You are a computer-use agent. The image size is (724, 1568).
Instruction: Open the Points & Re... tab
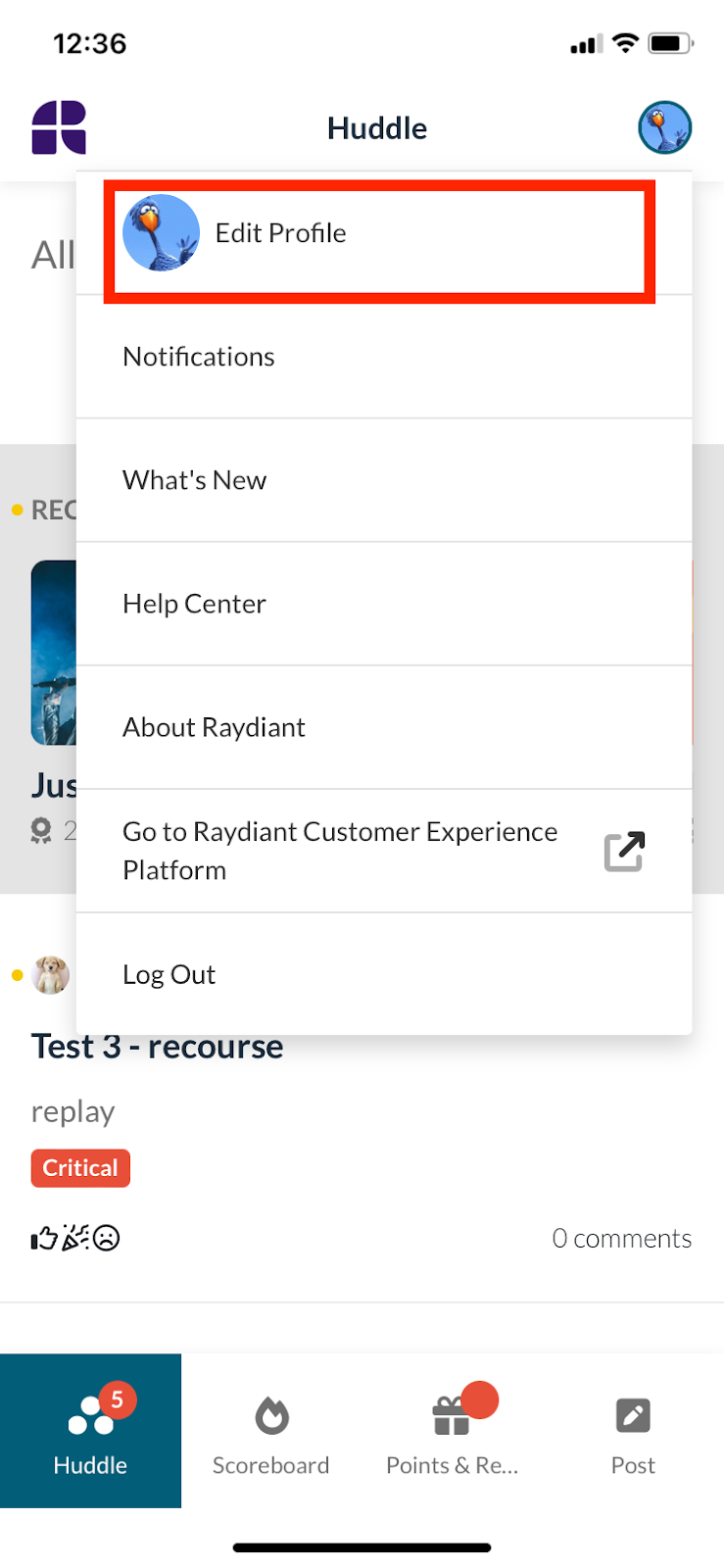(x=452, y=1431)
